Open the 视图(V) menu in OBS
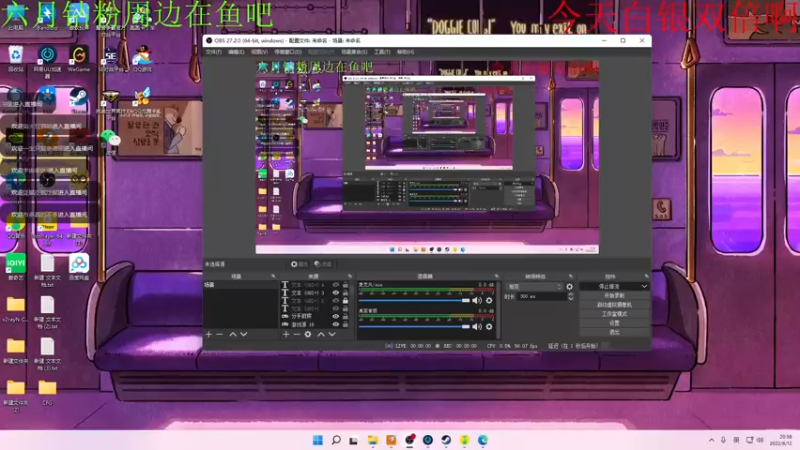800x450 pixels. 259,52
